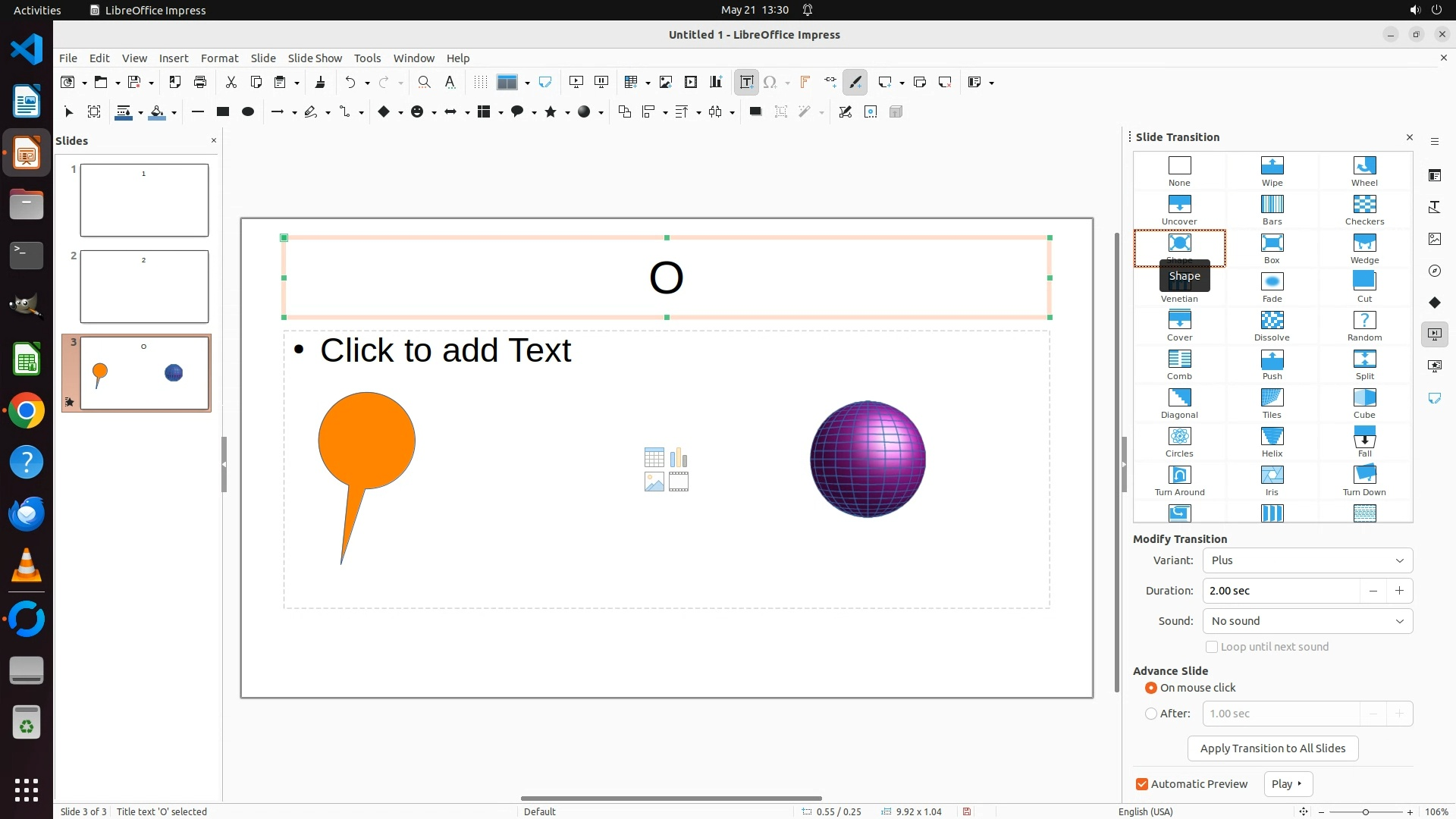The image size is (1456, 819).
Task: Open the Format menu
Action: 219,58
